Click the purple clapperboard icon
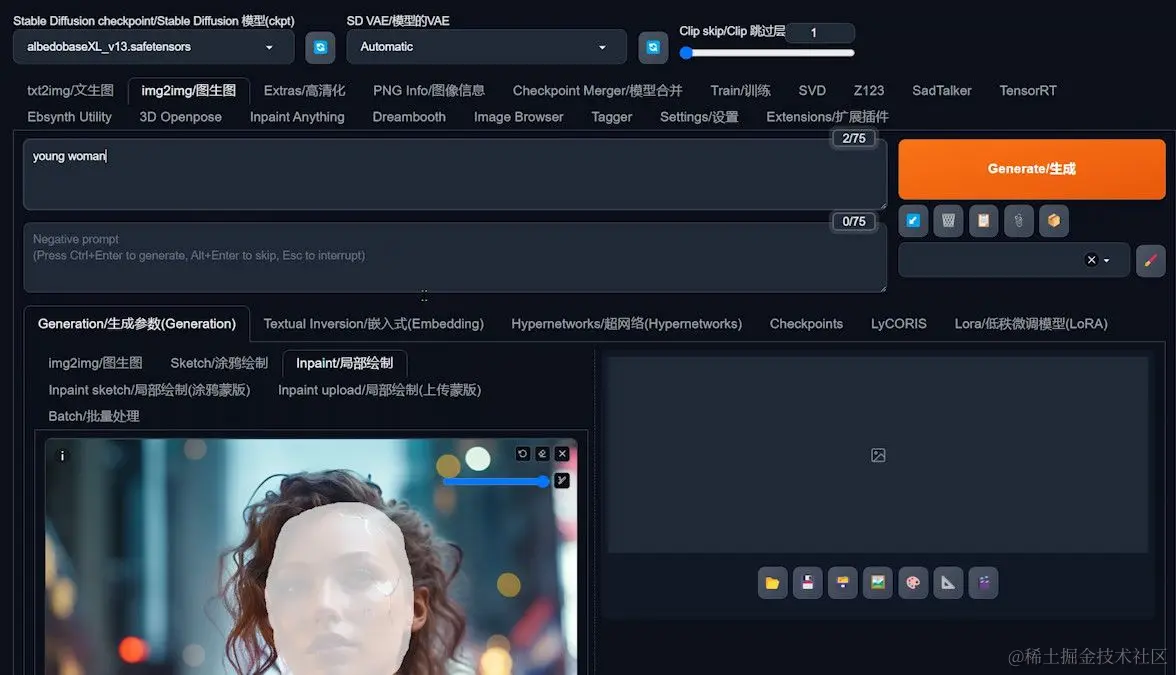The height and width of the screenshot is (675, 1176). (x=983, y=583)
